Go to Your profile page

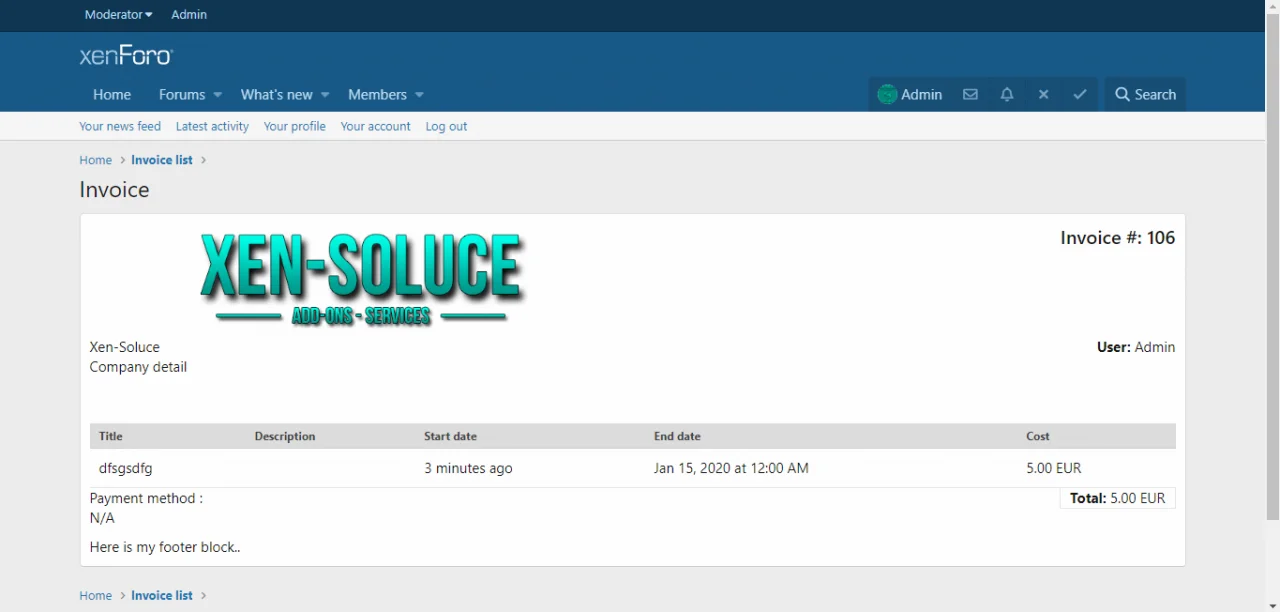(x=294, y=127)
